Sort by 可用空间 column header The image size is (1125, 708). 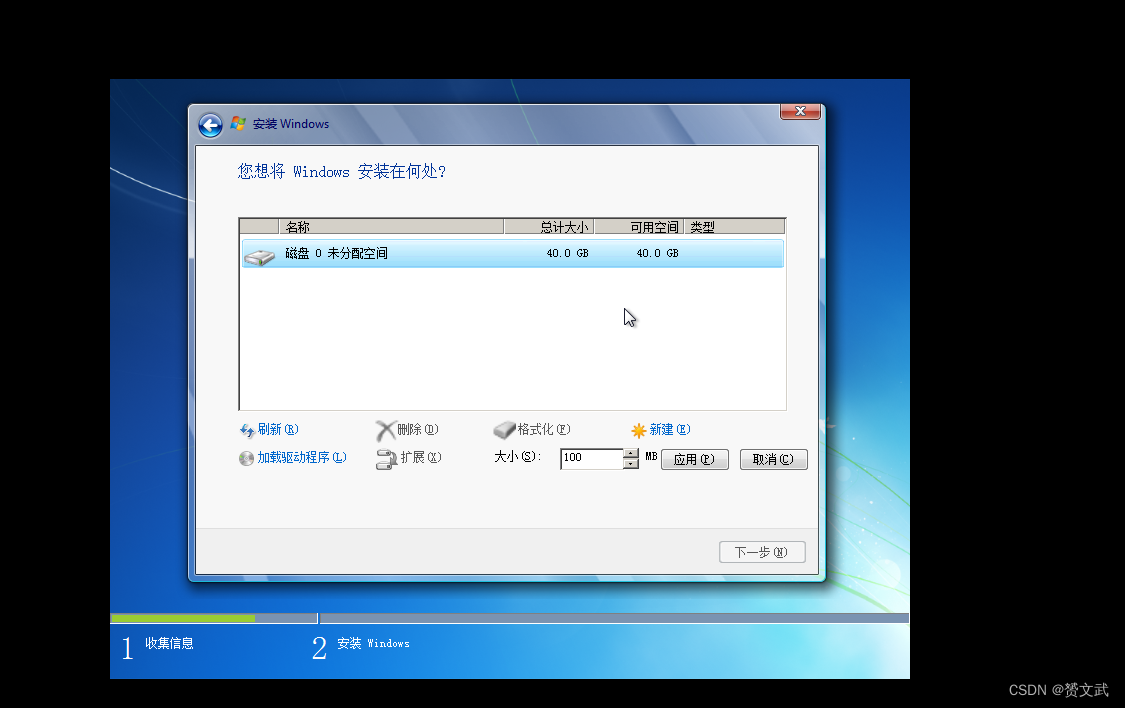[x=639, y=227]
